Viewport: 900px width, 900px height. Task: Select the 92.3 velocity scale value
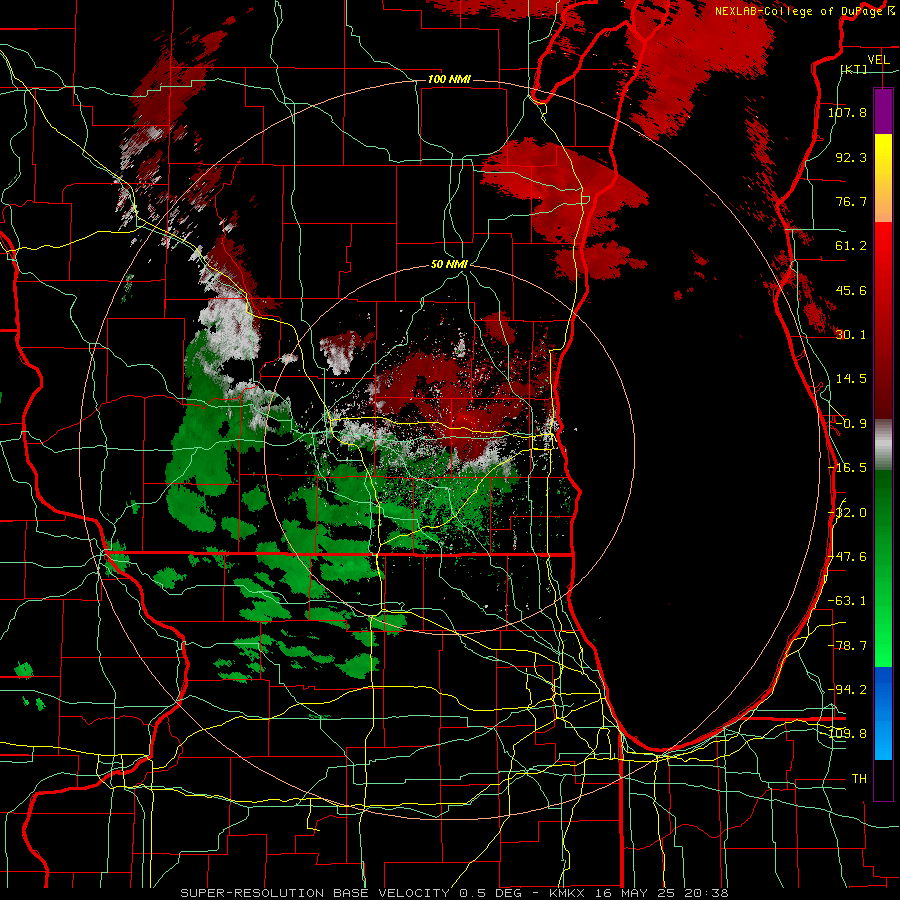(x=851, y=157)
